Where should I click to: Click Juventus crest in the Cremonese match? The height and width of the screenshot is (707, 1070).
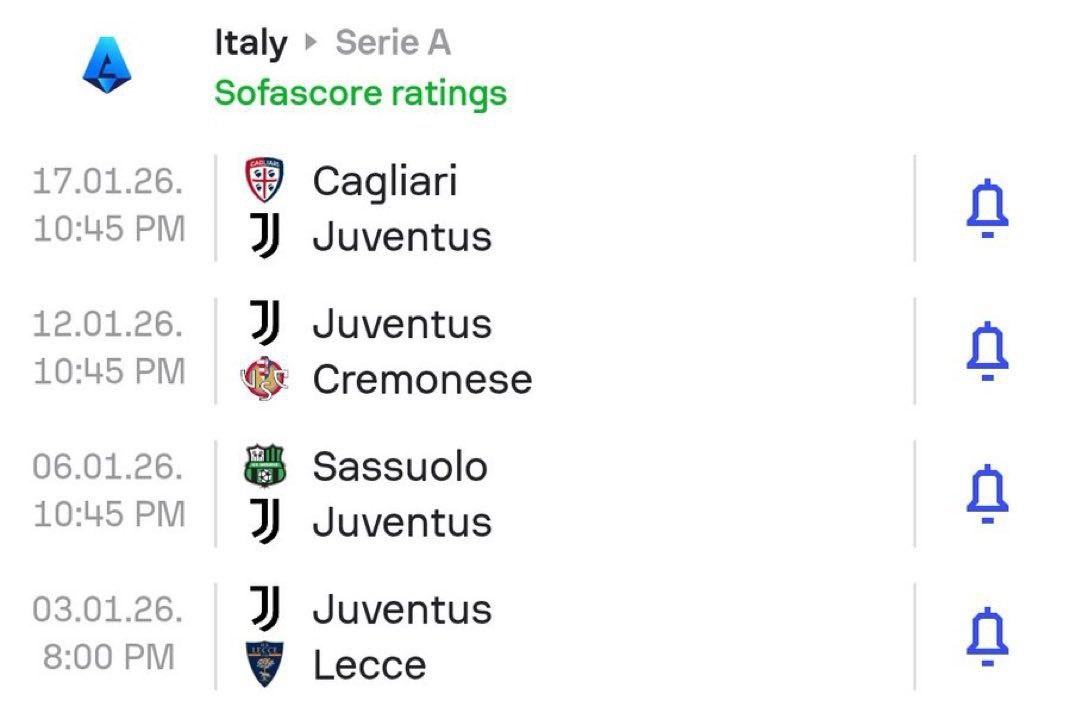(265, 324)
